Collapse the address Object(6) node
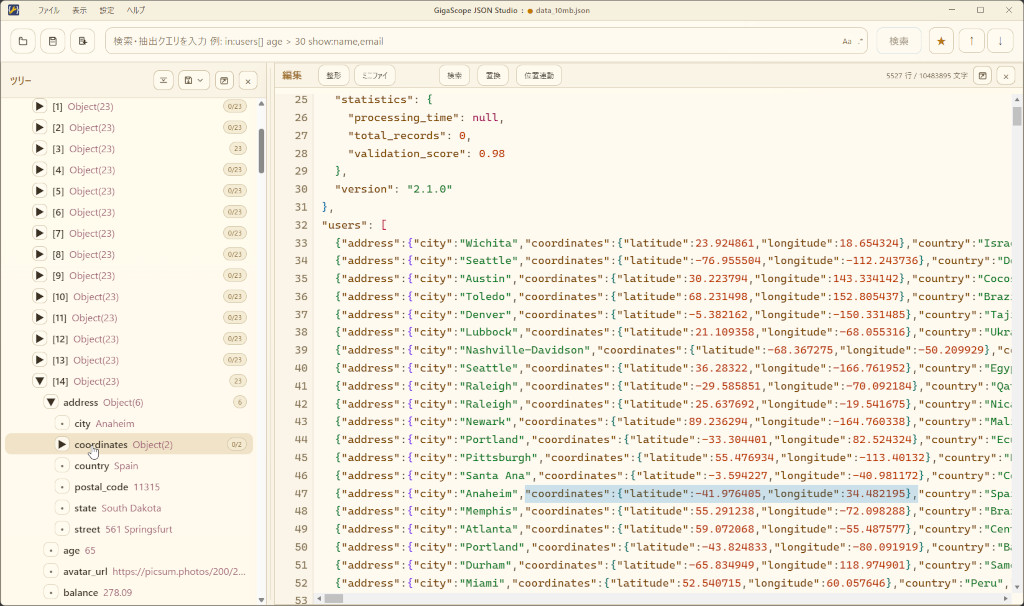This screenshot has width=1024, height=606. [51, 402]
